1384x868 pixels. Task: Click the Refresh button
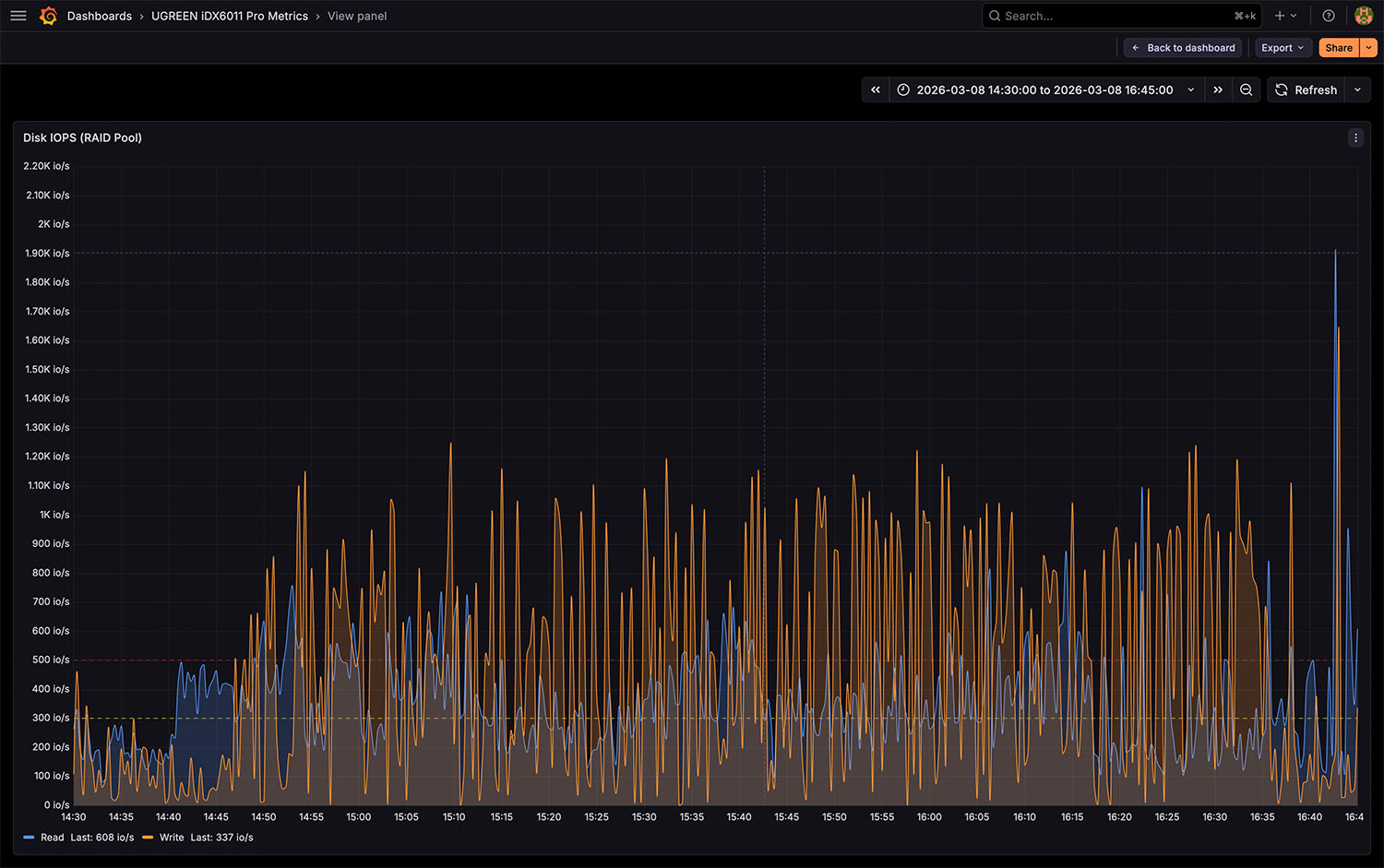click(1306, 89)
